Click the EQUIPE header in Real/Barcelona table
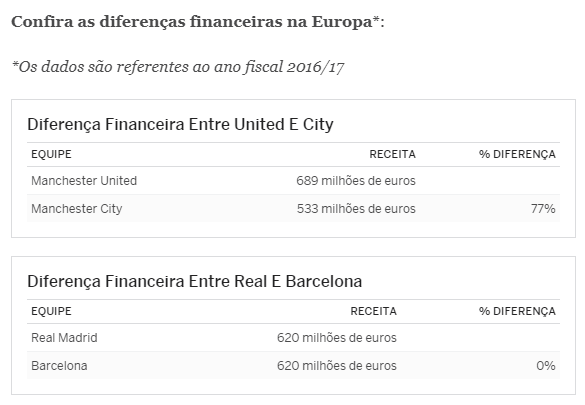 click(x=51, y=311)
